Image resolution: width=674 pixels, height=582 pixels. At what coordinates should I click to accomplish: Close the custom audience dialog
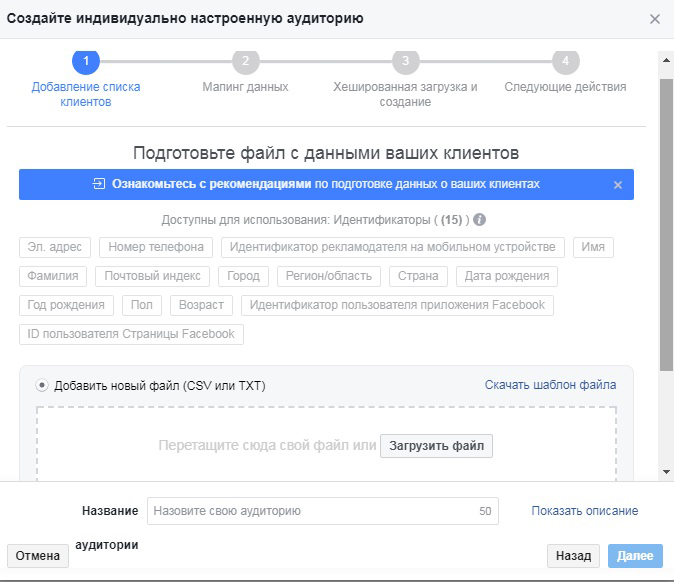[x=655, y=19]
